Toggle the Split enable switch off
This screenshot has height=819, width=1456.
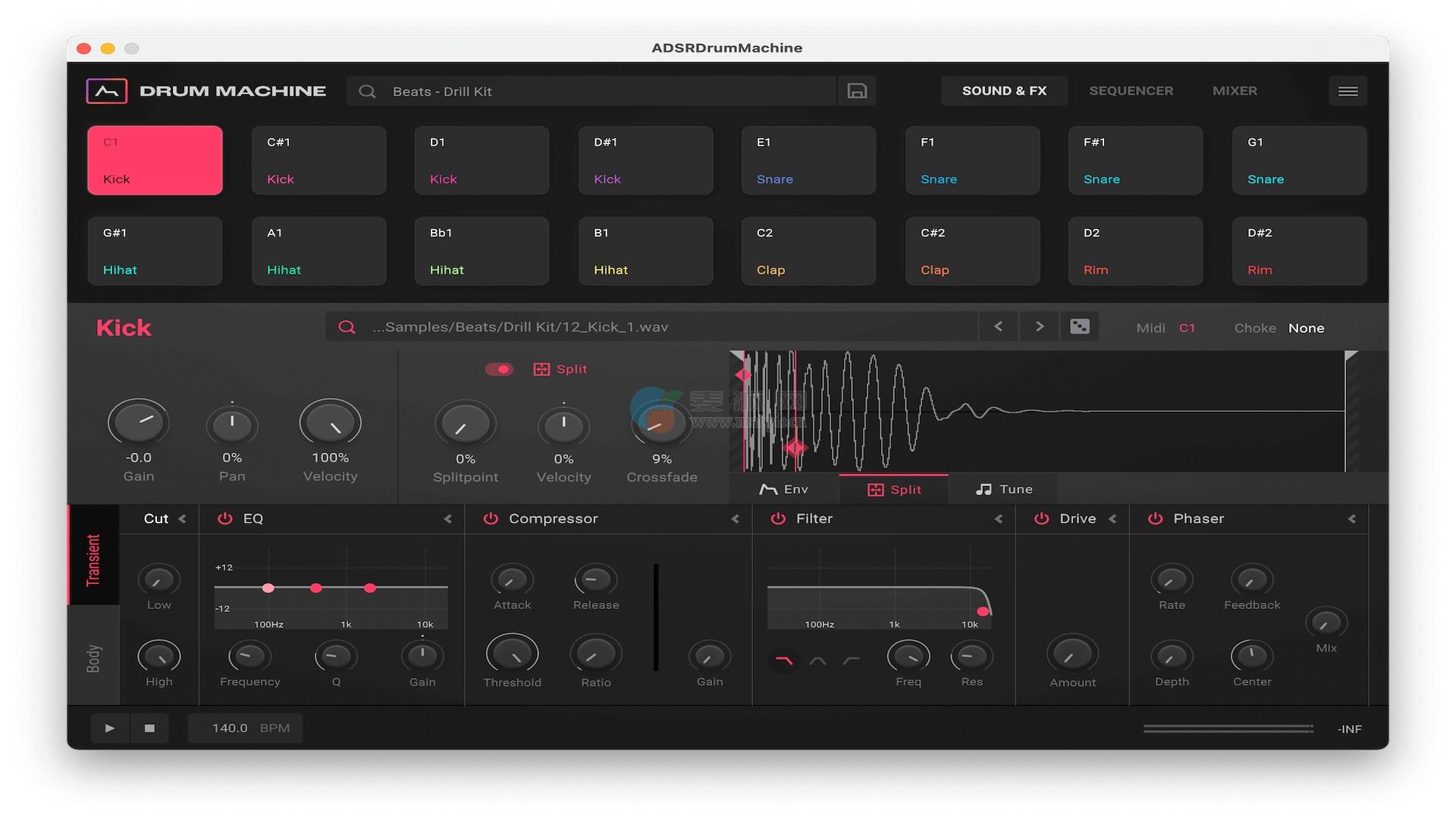(x=499, y=369)
